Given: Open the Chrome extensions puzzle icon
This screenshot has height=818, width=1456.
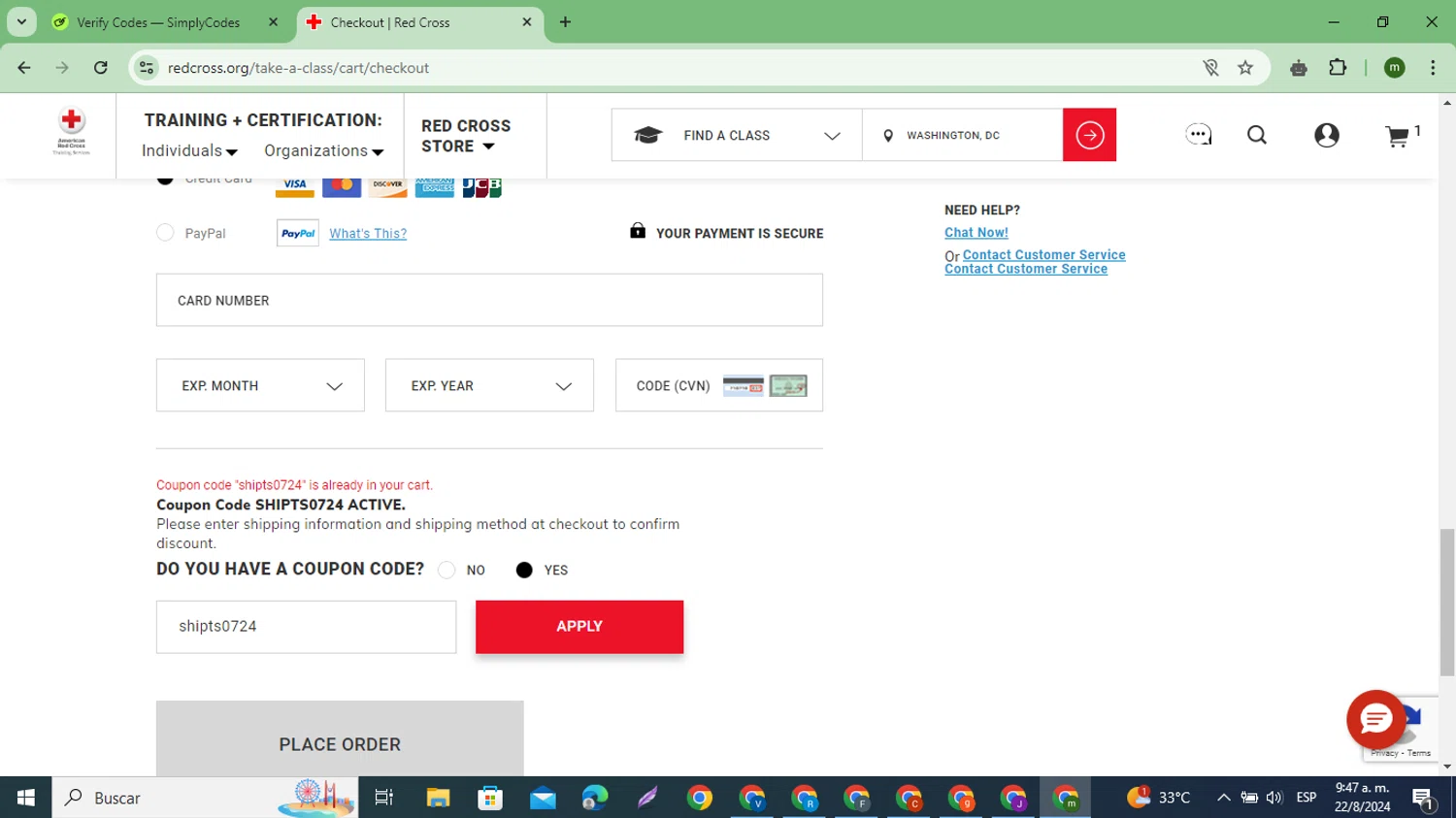Looking at the screenshot, I should coord(1339,68).
